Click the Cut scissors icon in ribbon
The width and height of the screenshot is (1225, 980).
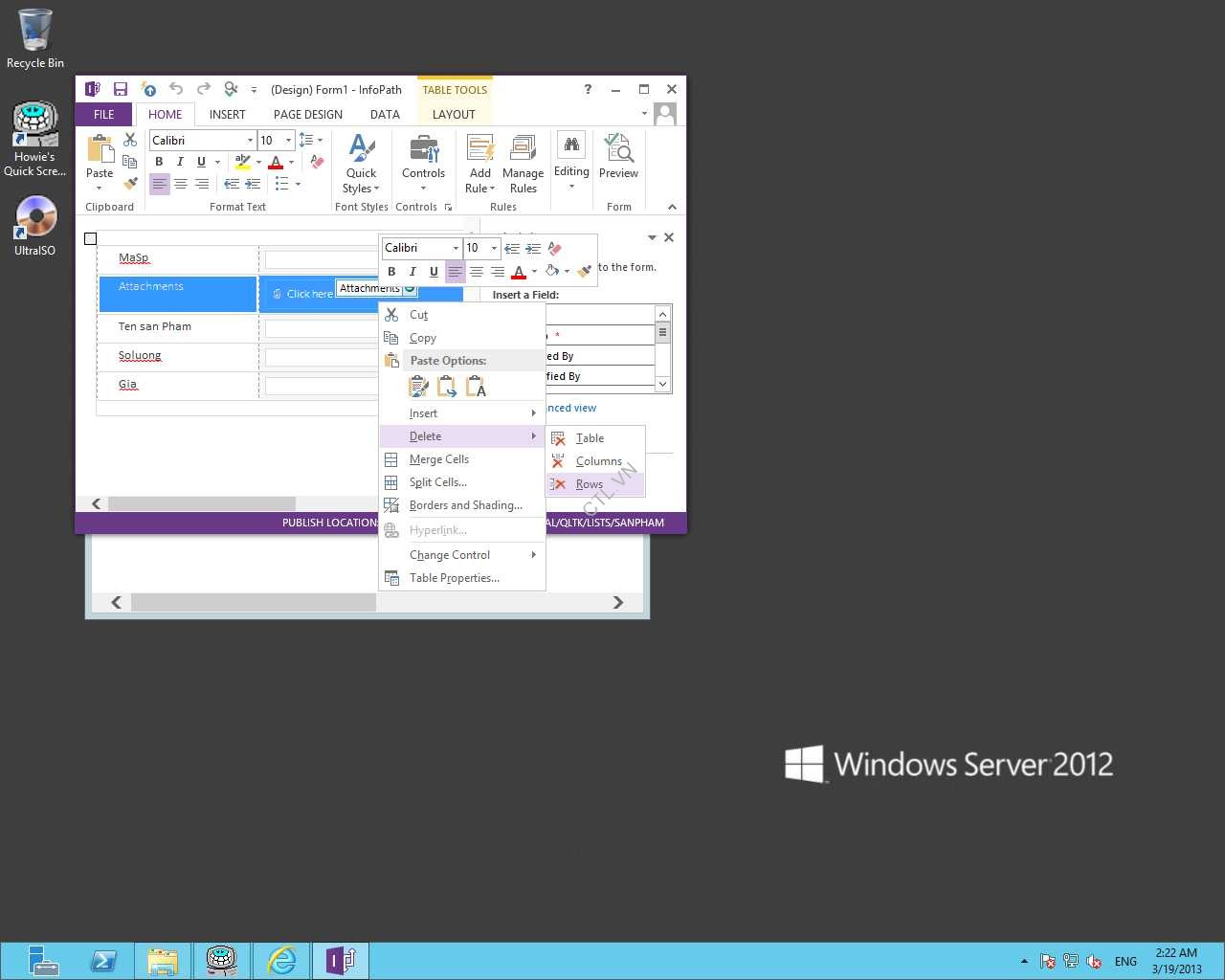(130, 140)
